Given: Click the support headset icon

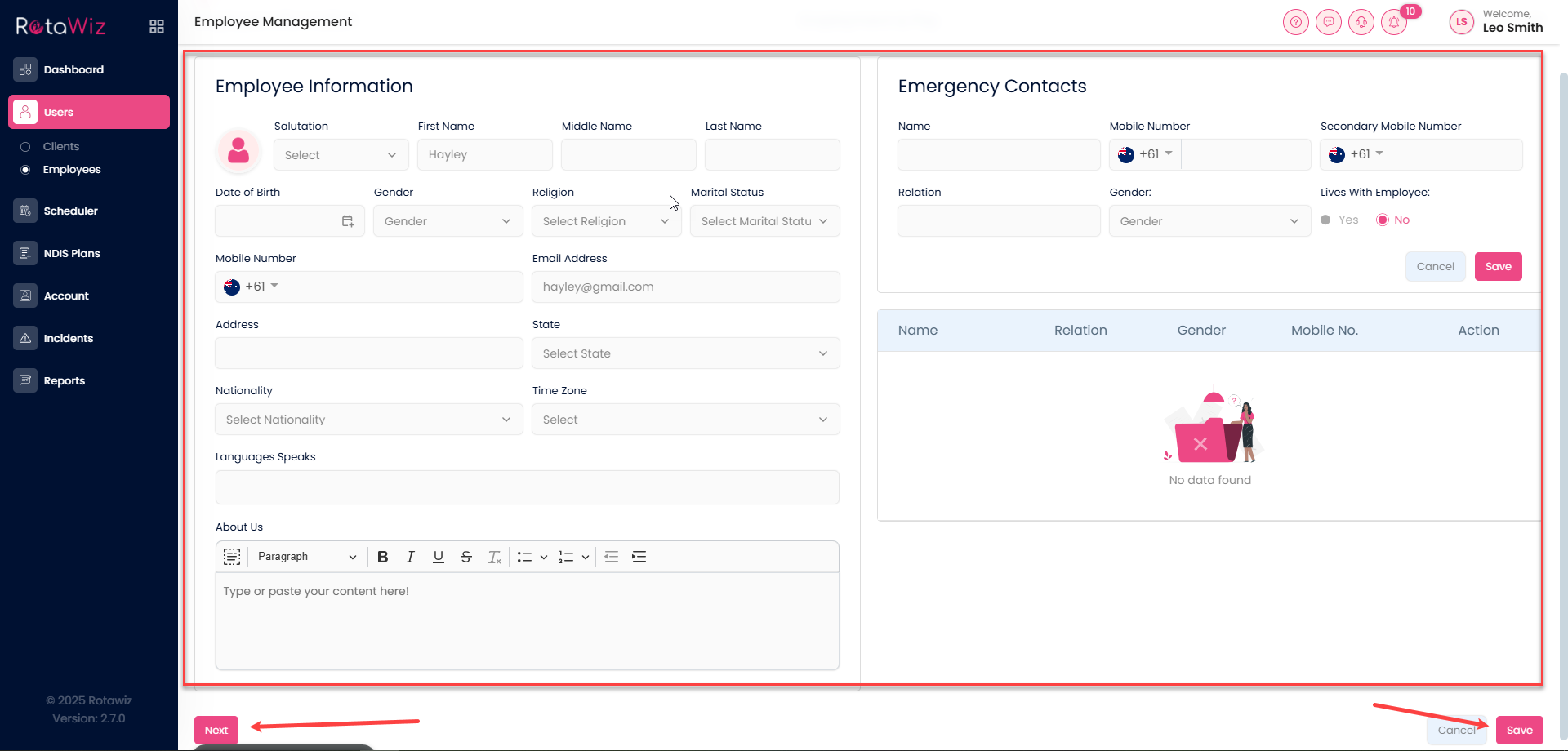Looking at the screenshot, I should pyautogui.click(x=1361, y=23).
